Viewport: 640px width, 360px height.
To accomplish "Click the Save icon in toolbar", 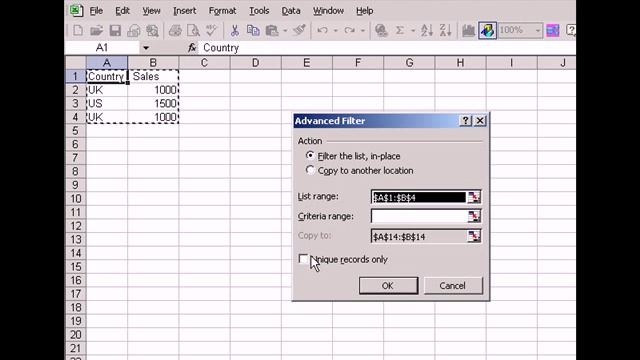I will coord(115,31).
